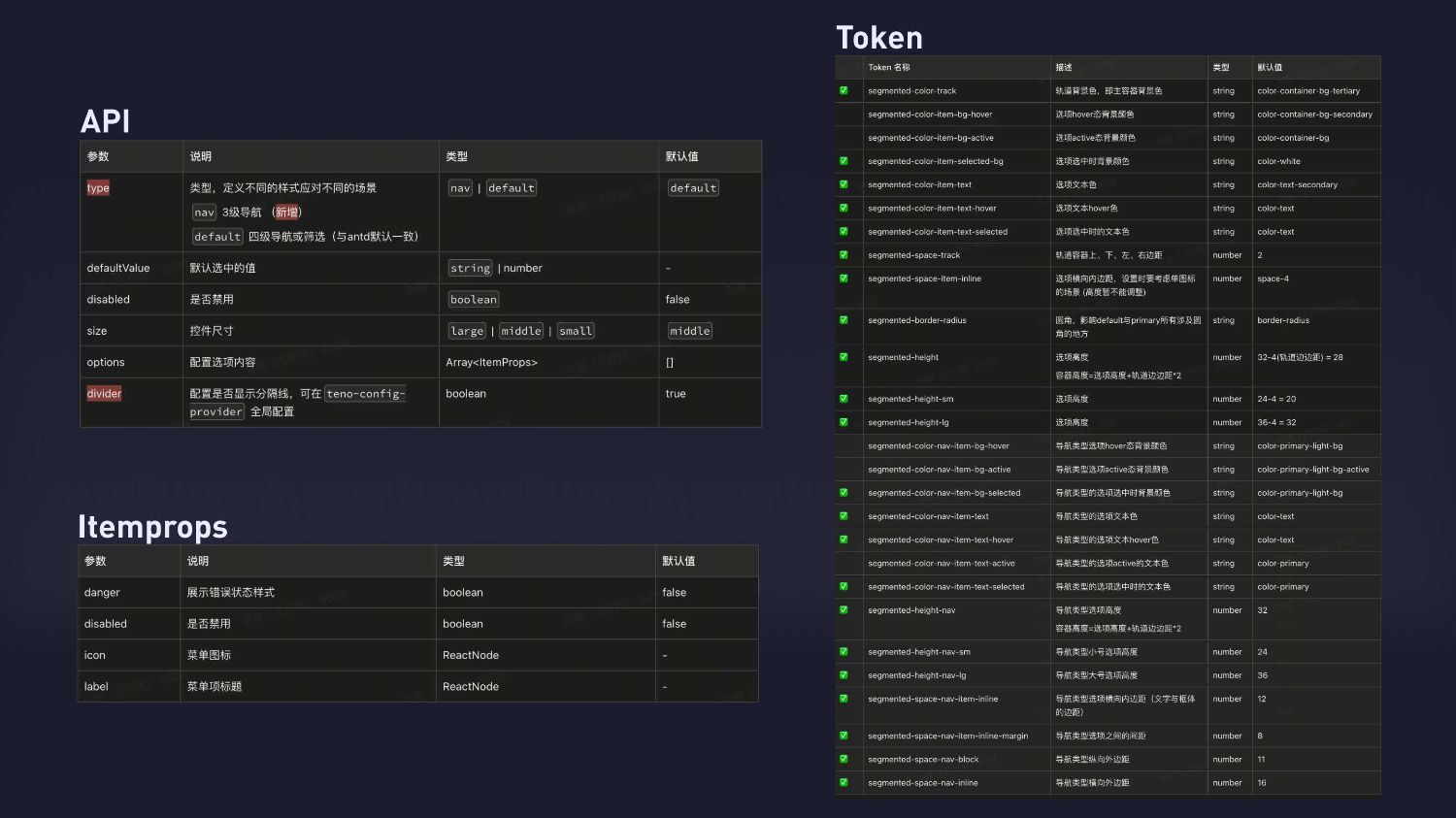The height and width of the screenshot is (818, 1456).
Task: Click checkbox next to segmented-color-item-selected-bg
Action: [x=844, y=161]
